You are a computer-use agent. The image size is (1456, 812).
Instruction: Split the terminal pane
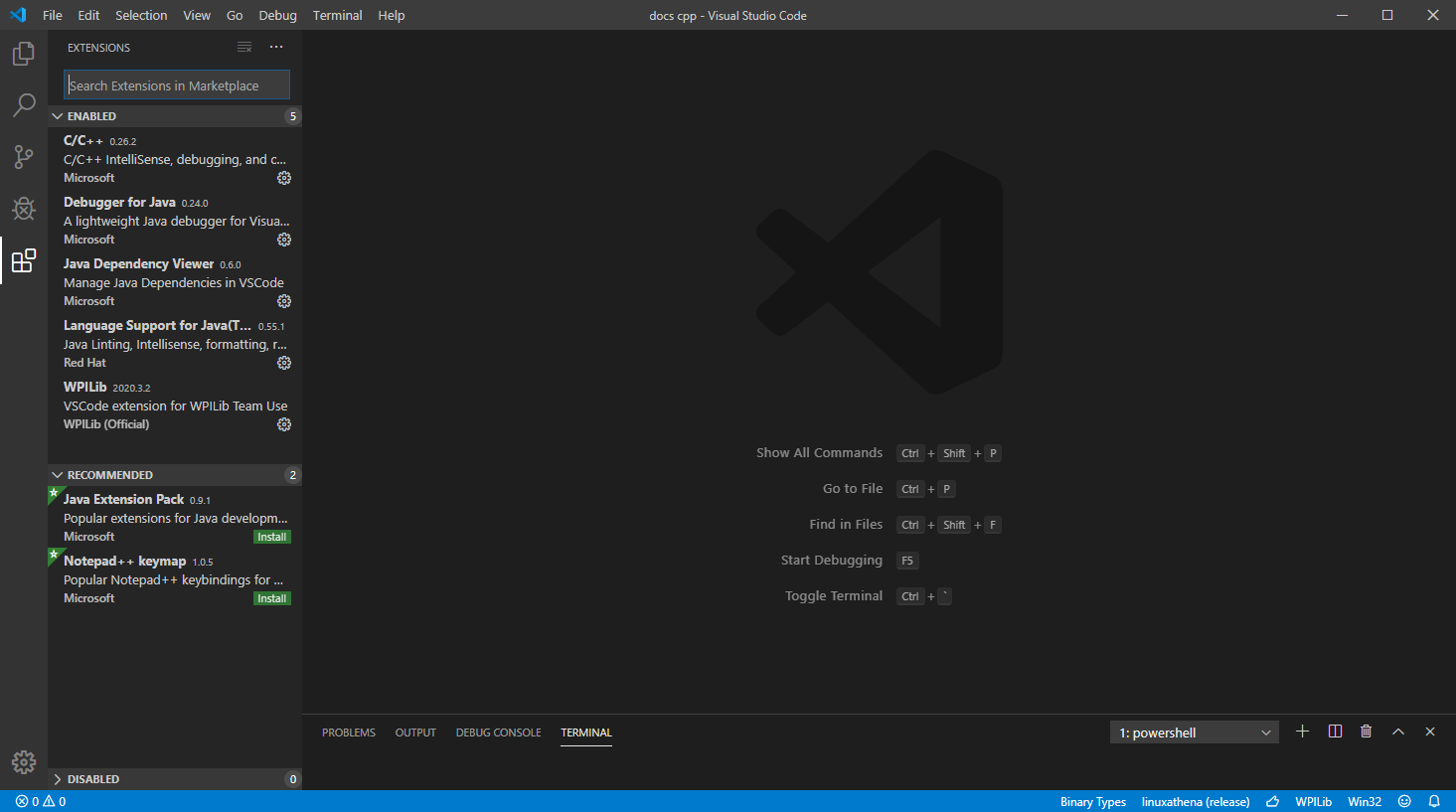(1335, 731)
